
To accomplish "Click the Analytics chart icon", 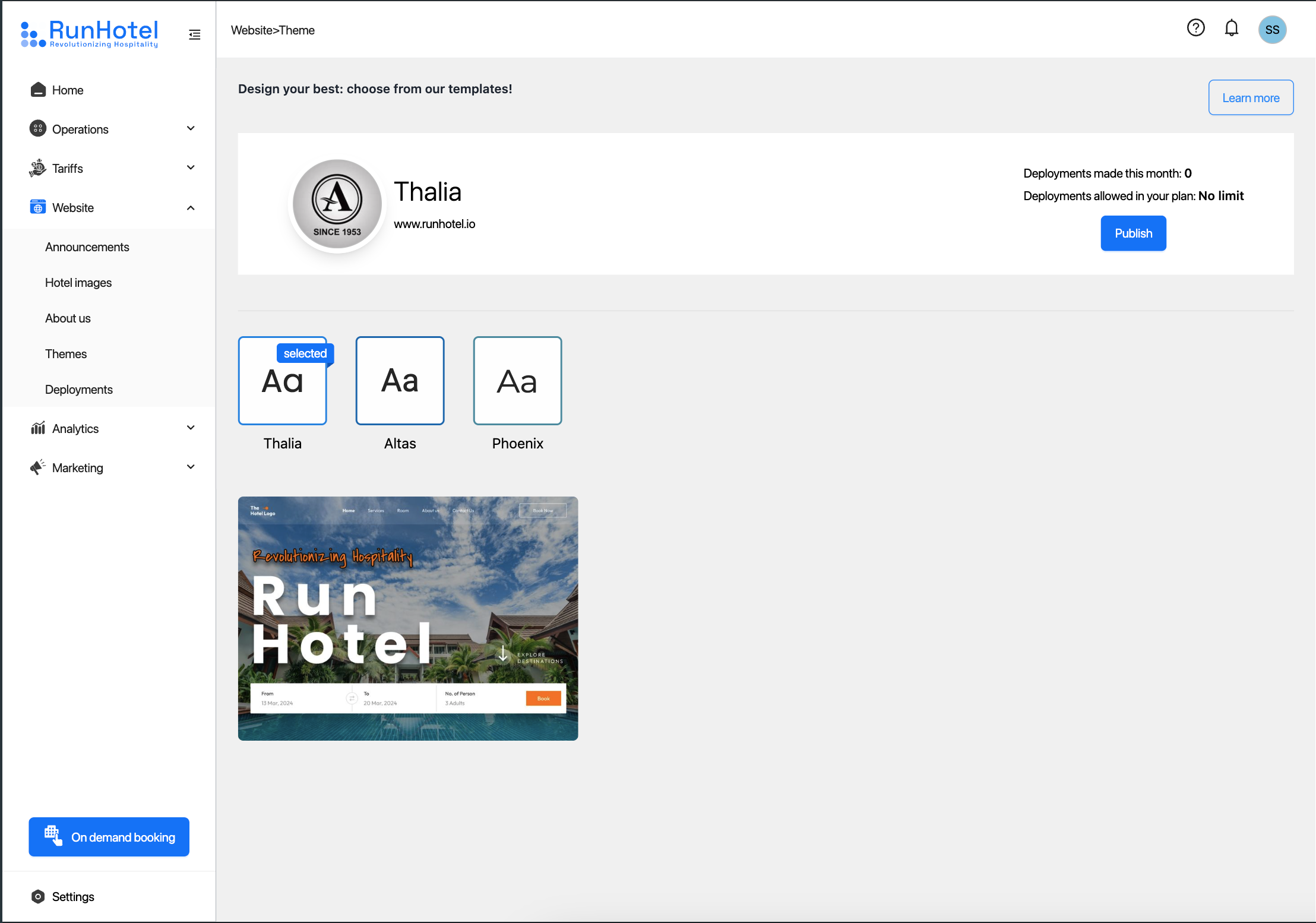I will (38, 428).
